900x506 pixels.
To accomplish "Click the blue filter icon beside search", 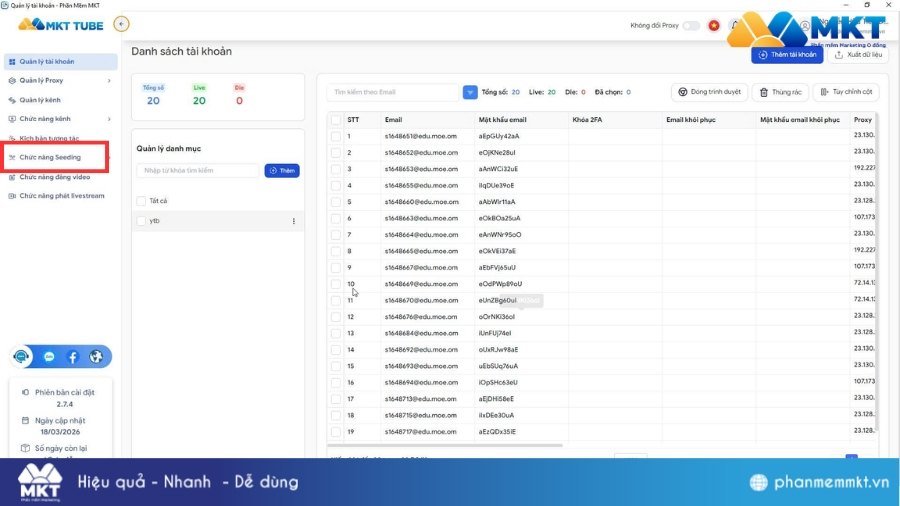I will click(x=470, y=92).
